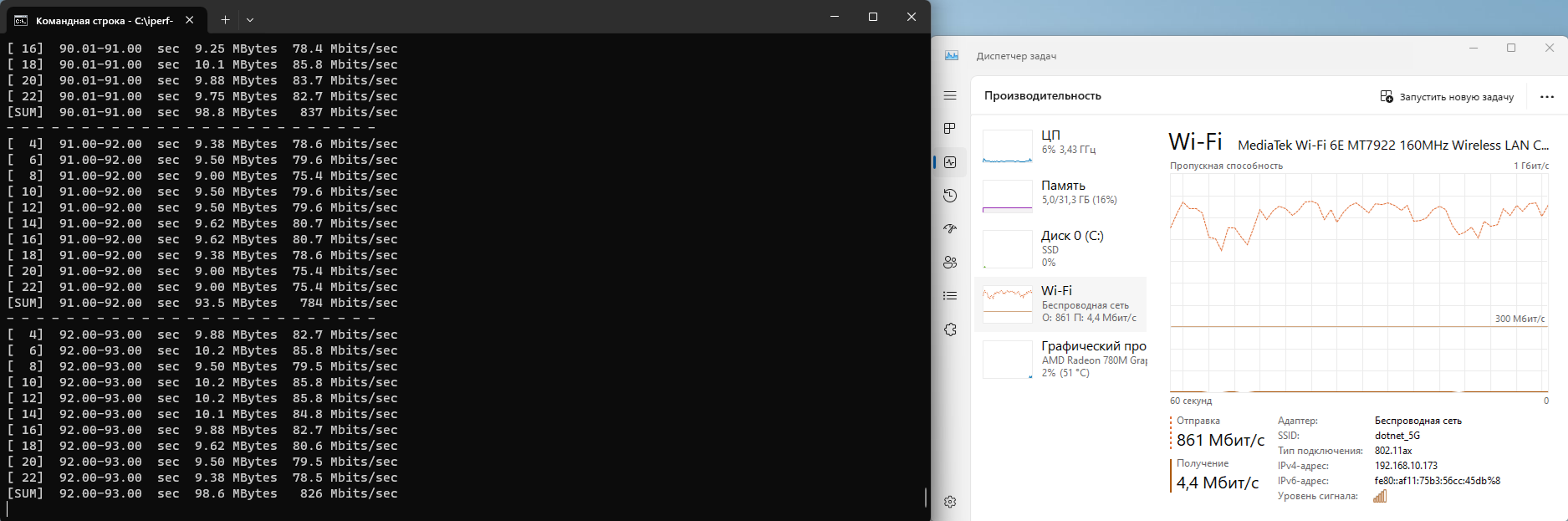
Task: Select the Диск 0 (C:) performance item
Action: pos(1060,248)
